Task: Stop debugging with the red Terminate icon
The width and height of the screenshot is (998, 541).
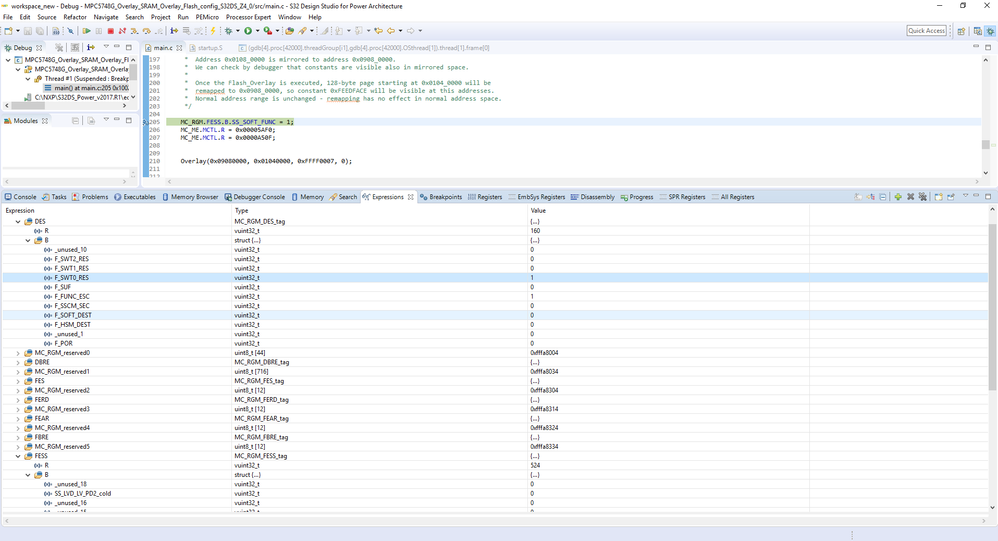Action: pyautogui.click(x=111, y=31)
